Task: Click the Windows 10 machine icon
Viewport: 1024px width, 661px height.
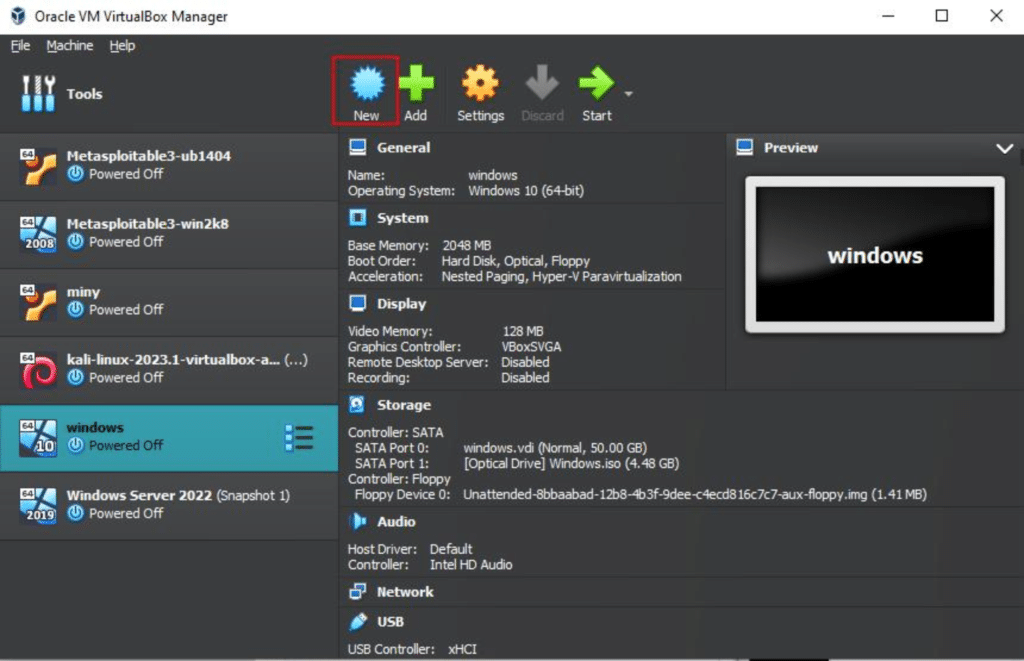Action: click(38, 438)
